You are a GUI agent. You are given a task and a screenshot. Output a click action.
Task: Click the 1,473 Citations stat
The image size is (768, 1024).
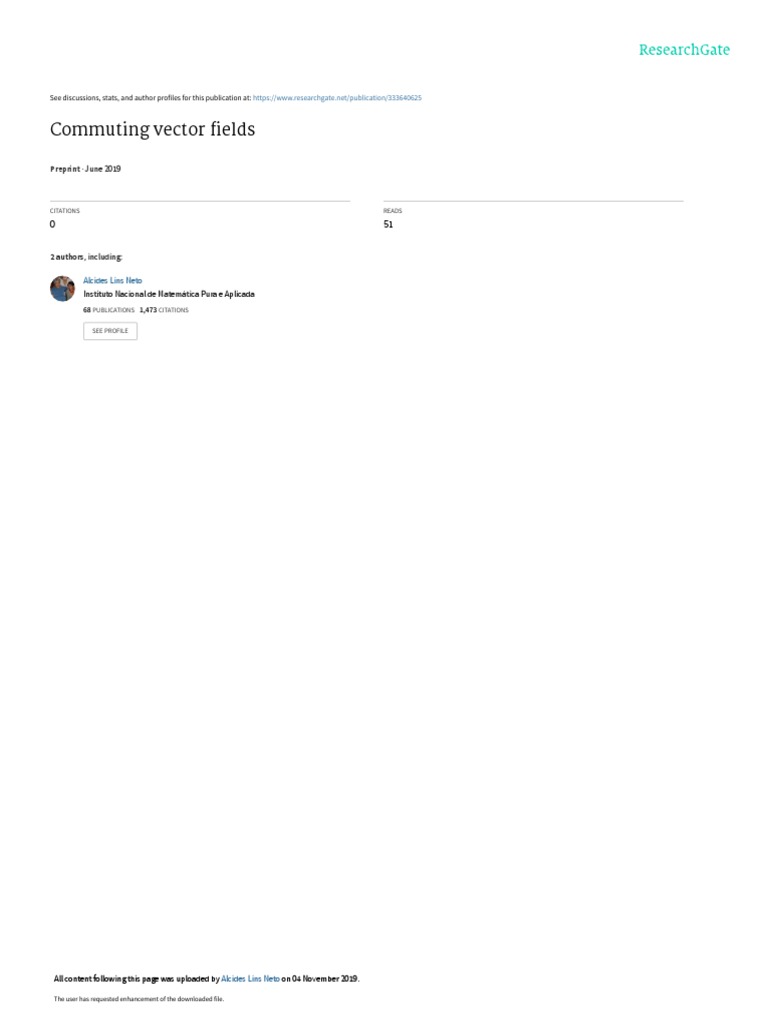point(164,310)
